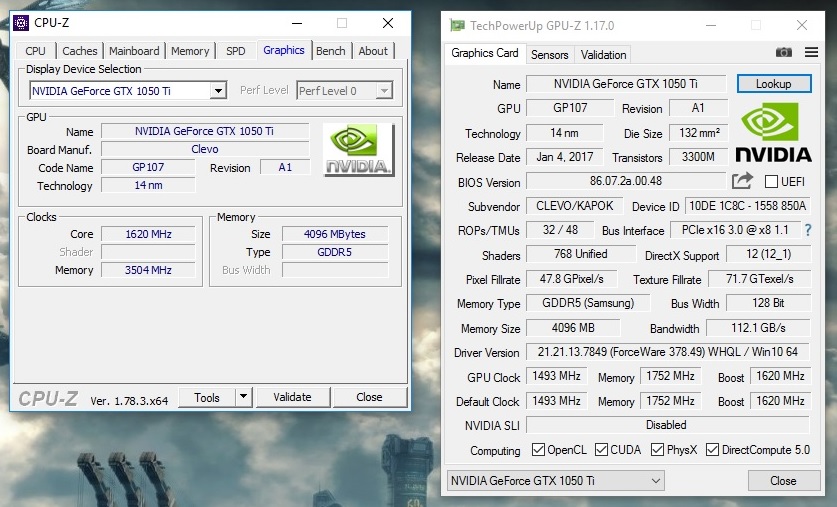The width and height of the screenshot is (837, 507).
Task: Click the BIOS export share icon
Action: (x=742, y=180)
